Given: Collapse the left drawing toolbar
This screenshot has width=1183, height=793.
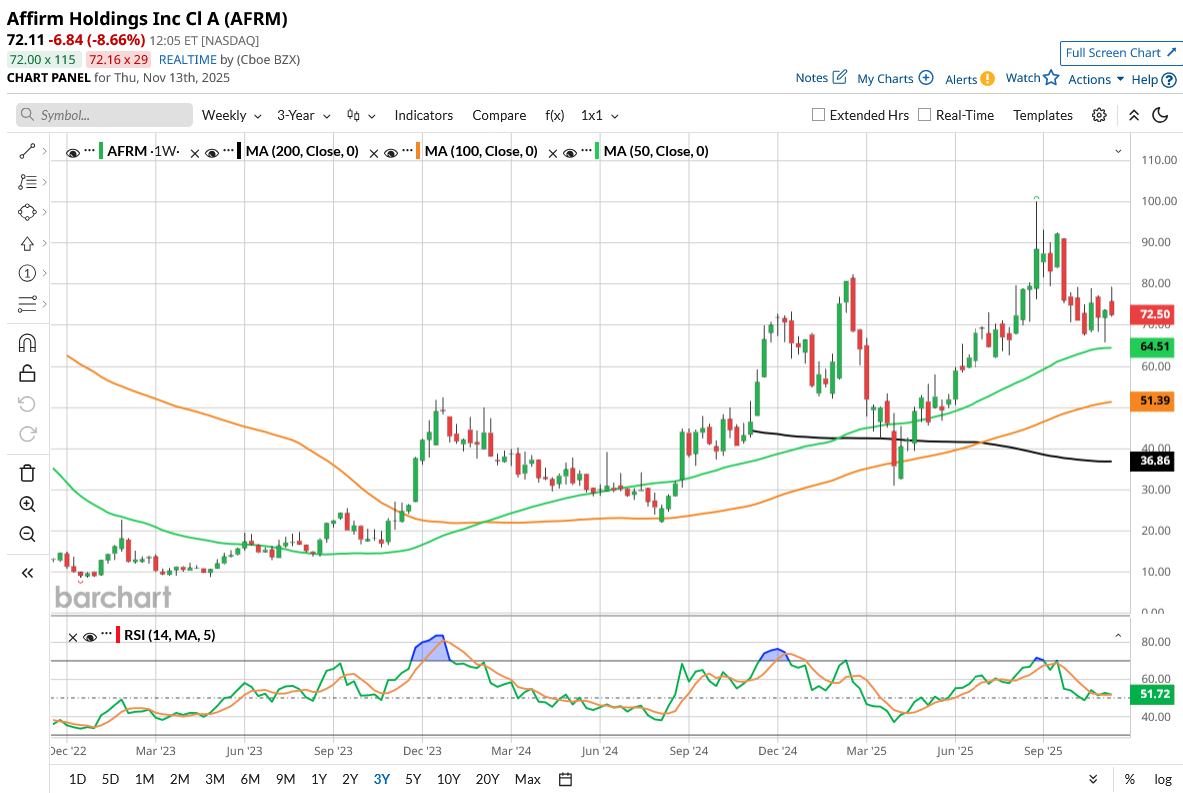Looking at the screenshot, I should [x=27, y=573].
